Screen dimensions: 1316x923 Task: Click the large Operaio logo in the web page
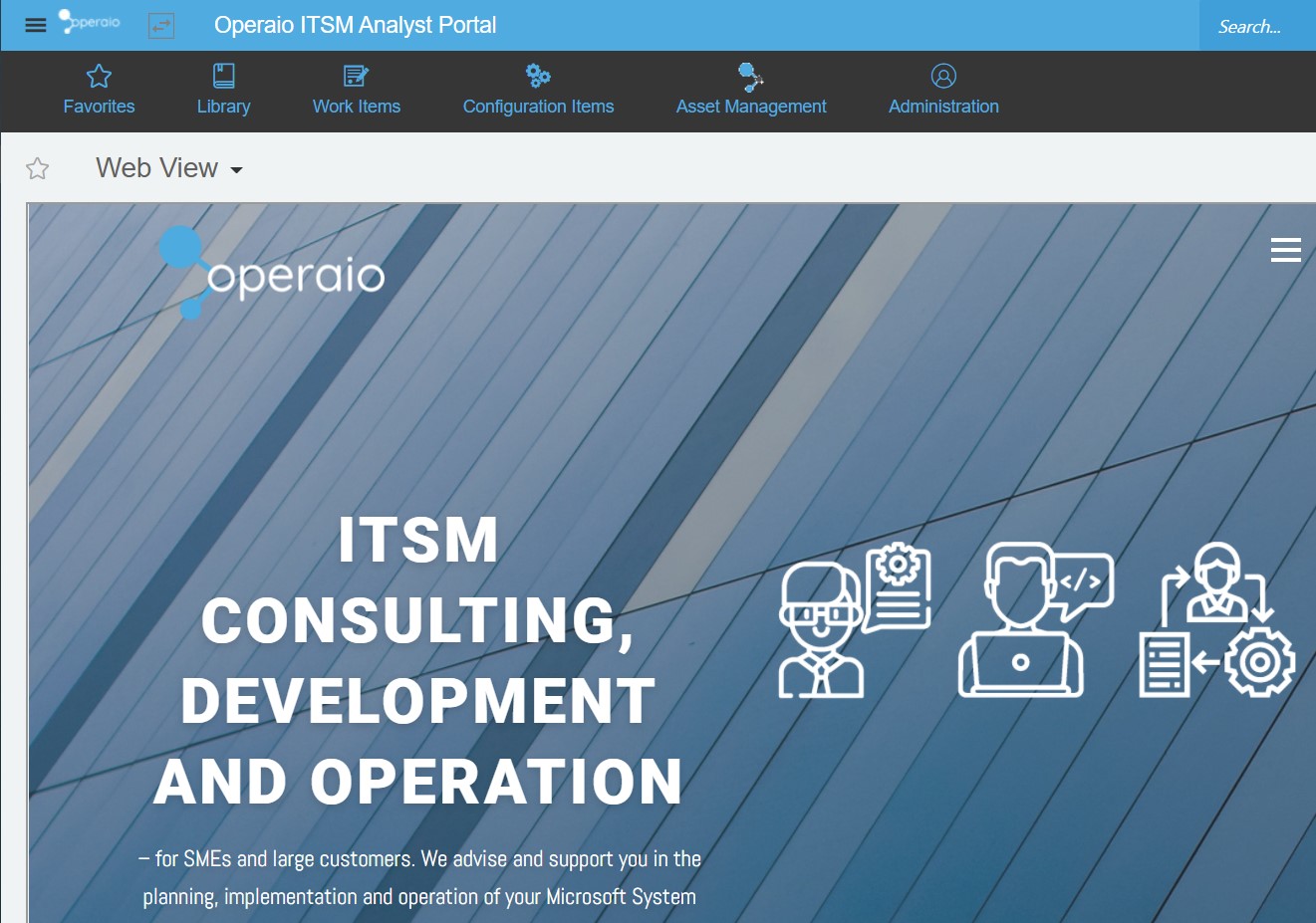point(272,272)
